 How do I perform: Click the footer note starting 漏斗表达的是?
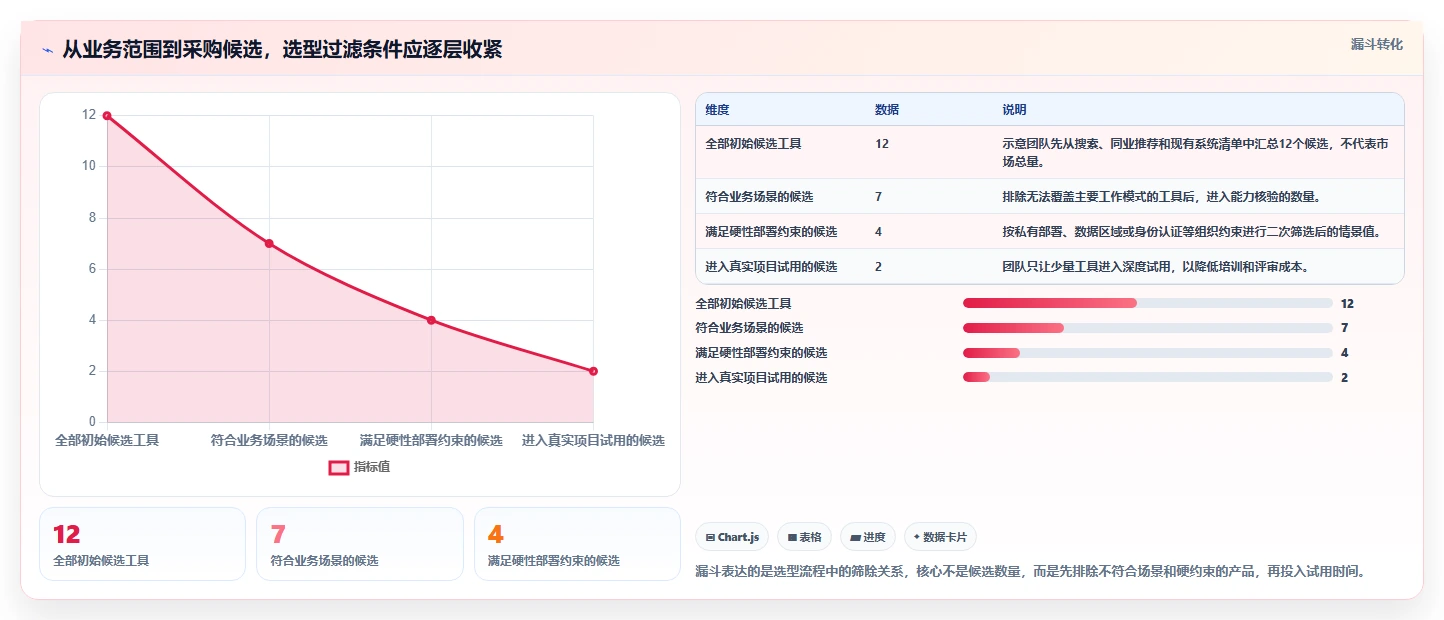pos(1030,571)
